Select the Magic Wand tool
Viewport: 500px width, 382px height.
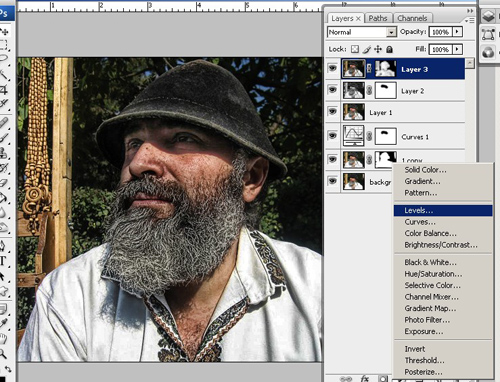(x=4, y=74)
